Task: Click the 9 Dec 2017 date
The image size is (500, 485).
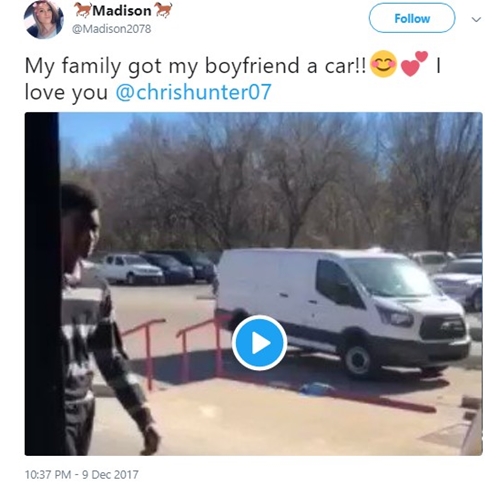Action: pos(110,474)
